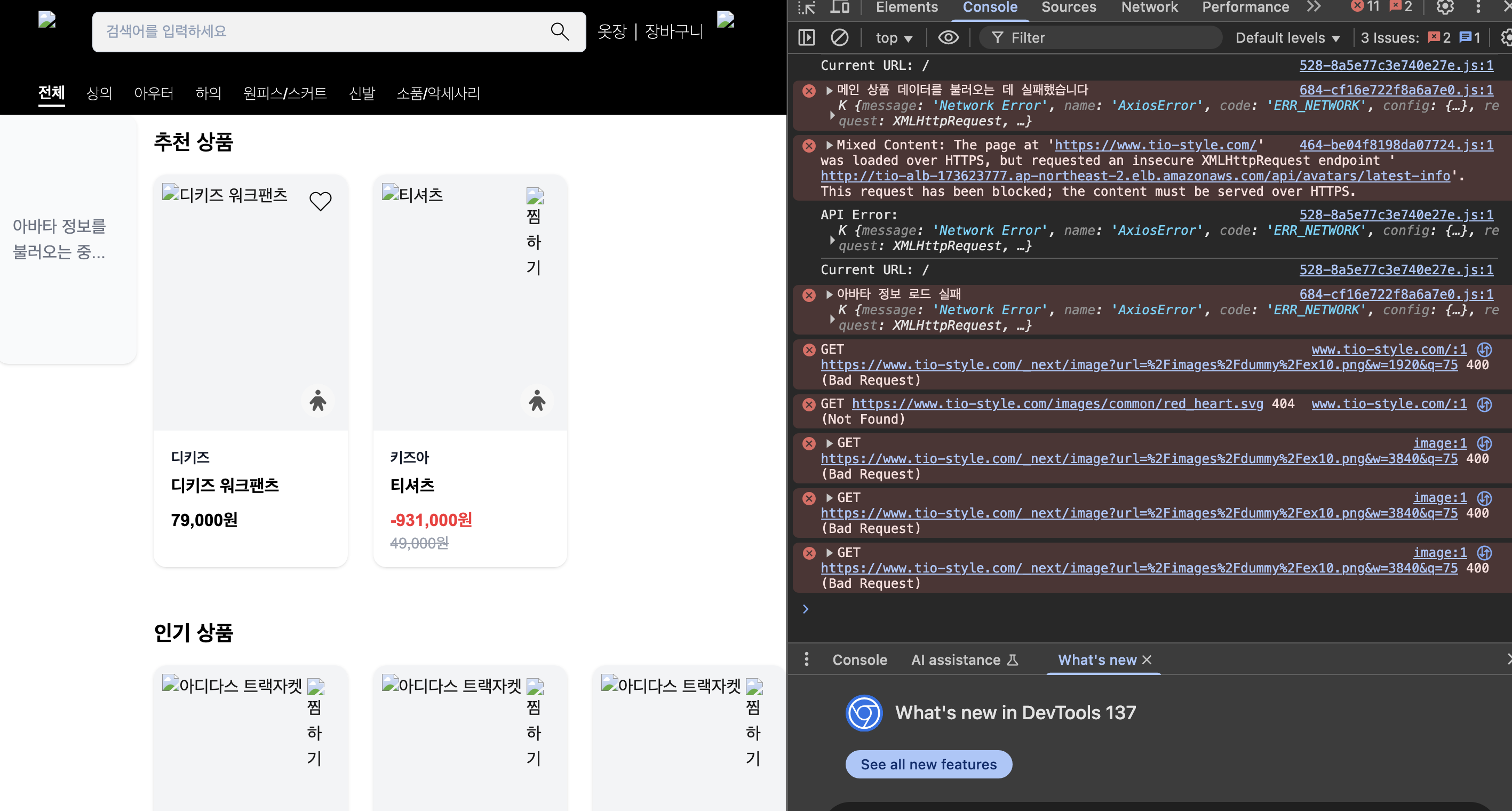Select the 아우터 category menu
The width and height of the screenshot is (1512, 811).
[x=154, y=93]
